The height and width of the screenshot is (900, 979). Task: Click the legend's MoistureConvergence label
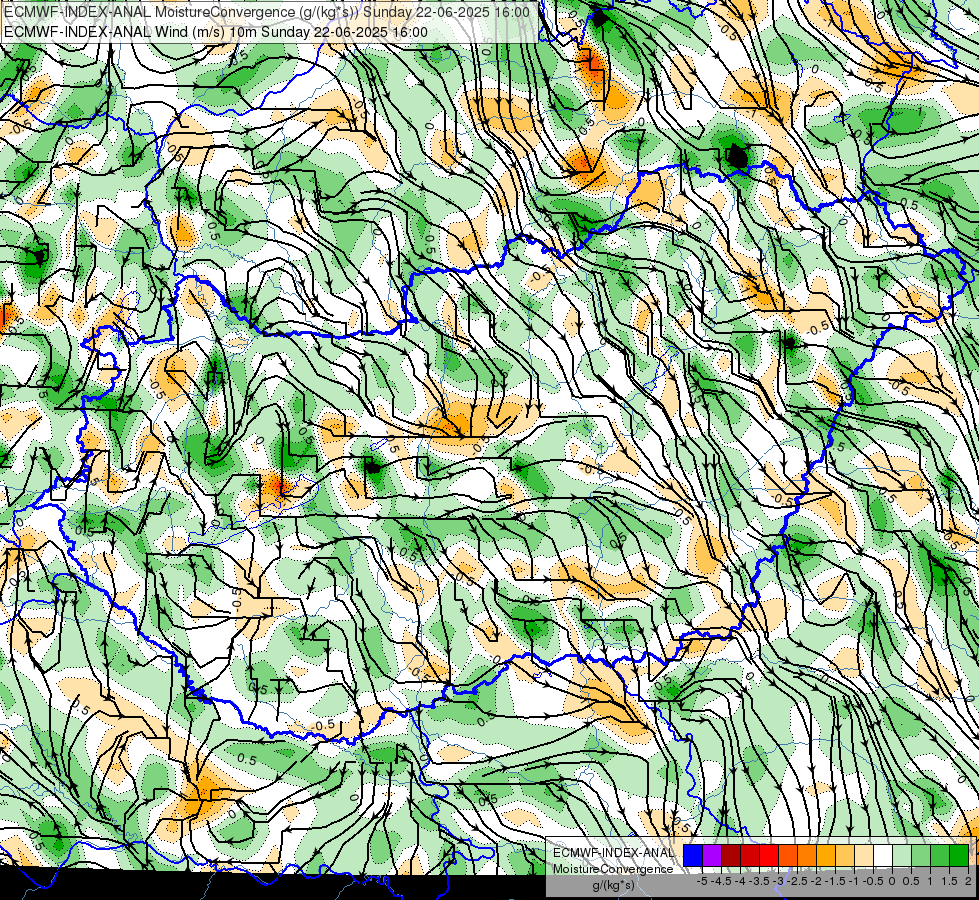pyautogui.click(x=613, y=869)
